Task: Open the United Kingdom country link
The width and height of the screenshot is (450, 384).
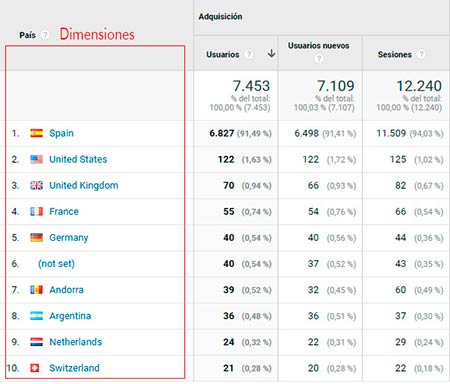Action: 84,185
